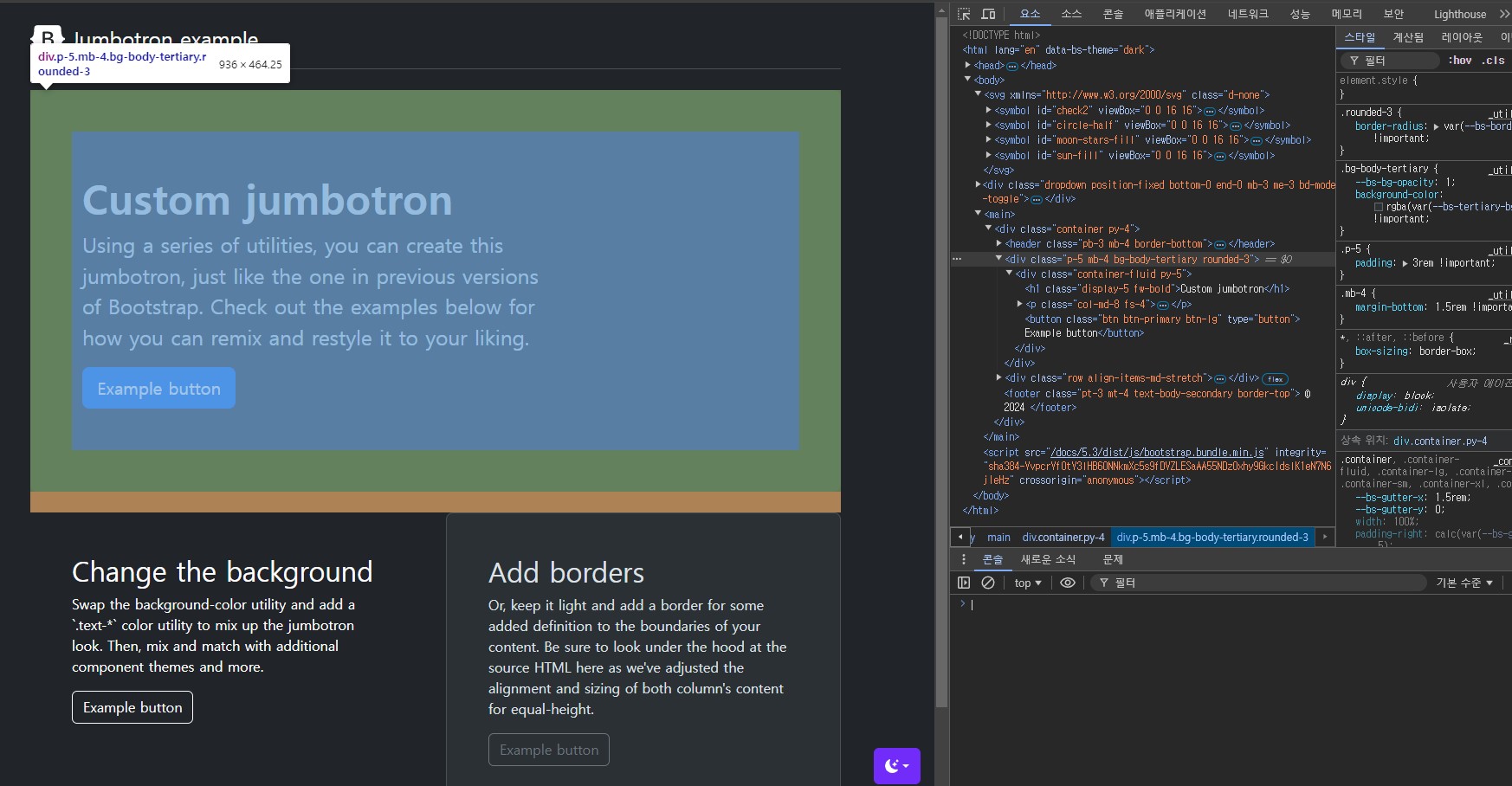Switch to the 요소 tab
Screen dimensions: 1512x786
(1030, 14)
